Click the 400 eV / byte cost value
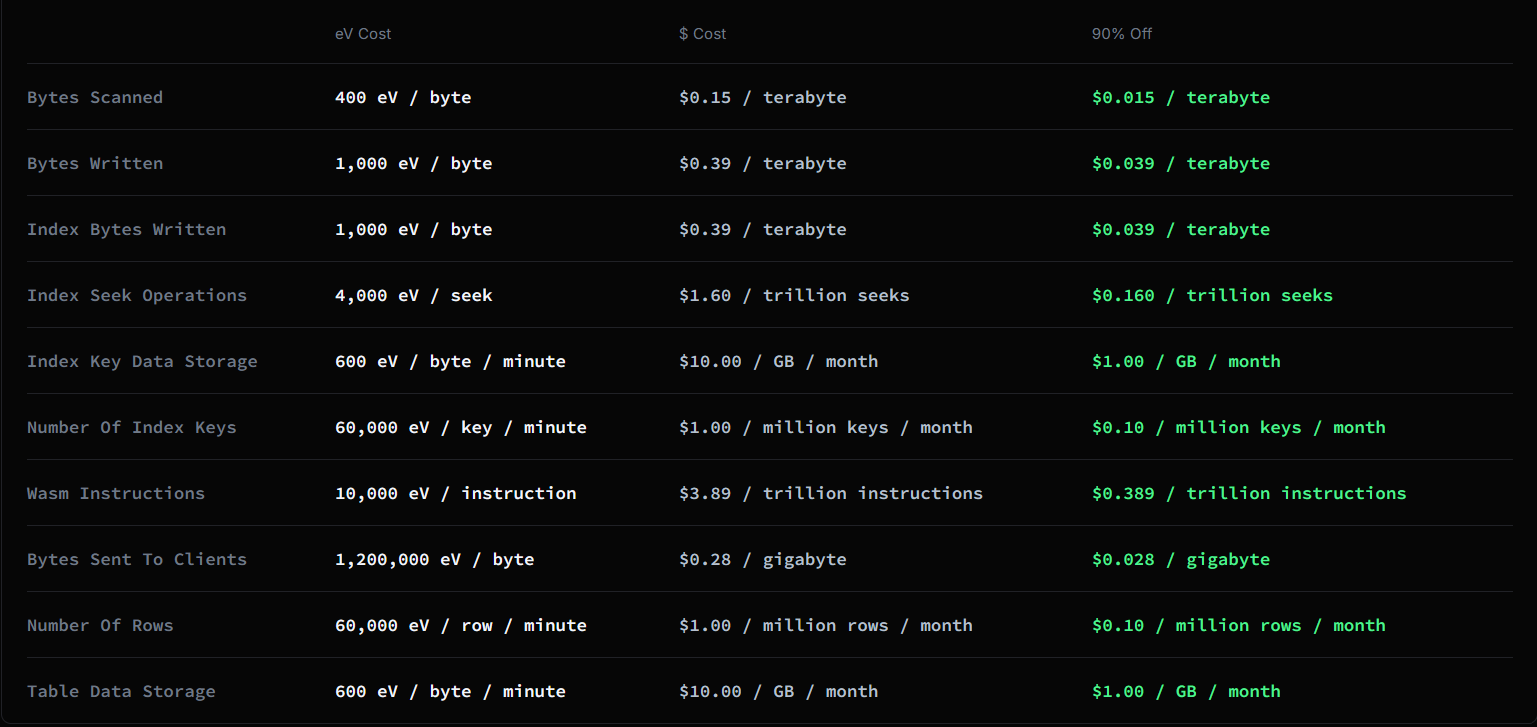1537x727 pixels. click(x=403, y=97)
